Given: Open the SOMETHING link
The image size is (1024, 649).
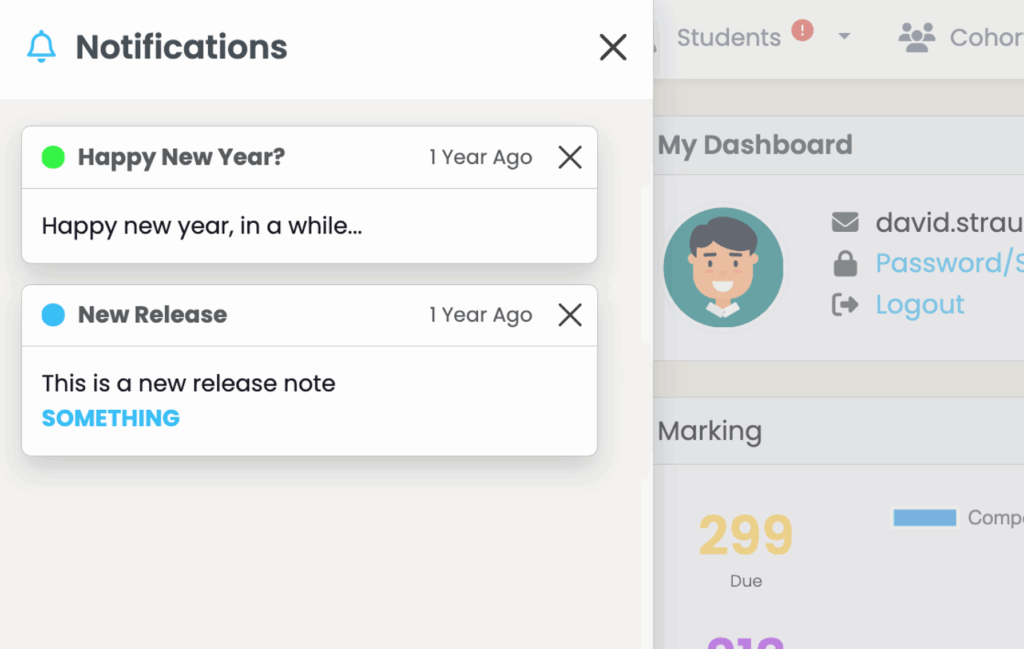Looking at the screenshot, I should pyautogui.click(x=111, y=418).
